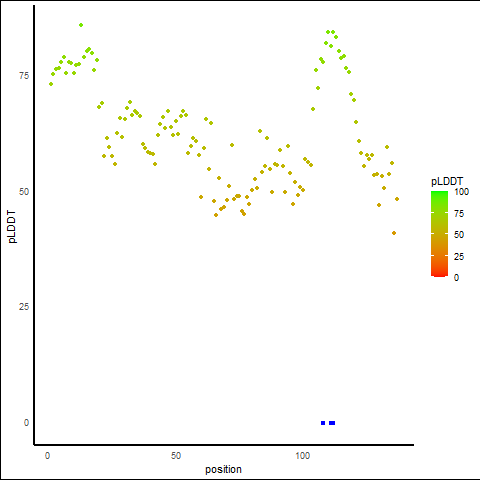The height and width of the screenshot is (480, 480).
Task: Click the pLDDT legend title
Action: pyautogui.click(x=447, y=182)
